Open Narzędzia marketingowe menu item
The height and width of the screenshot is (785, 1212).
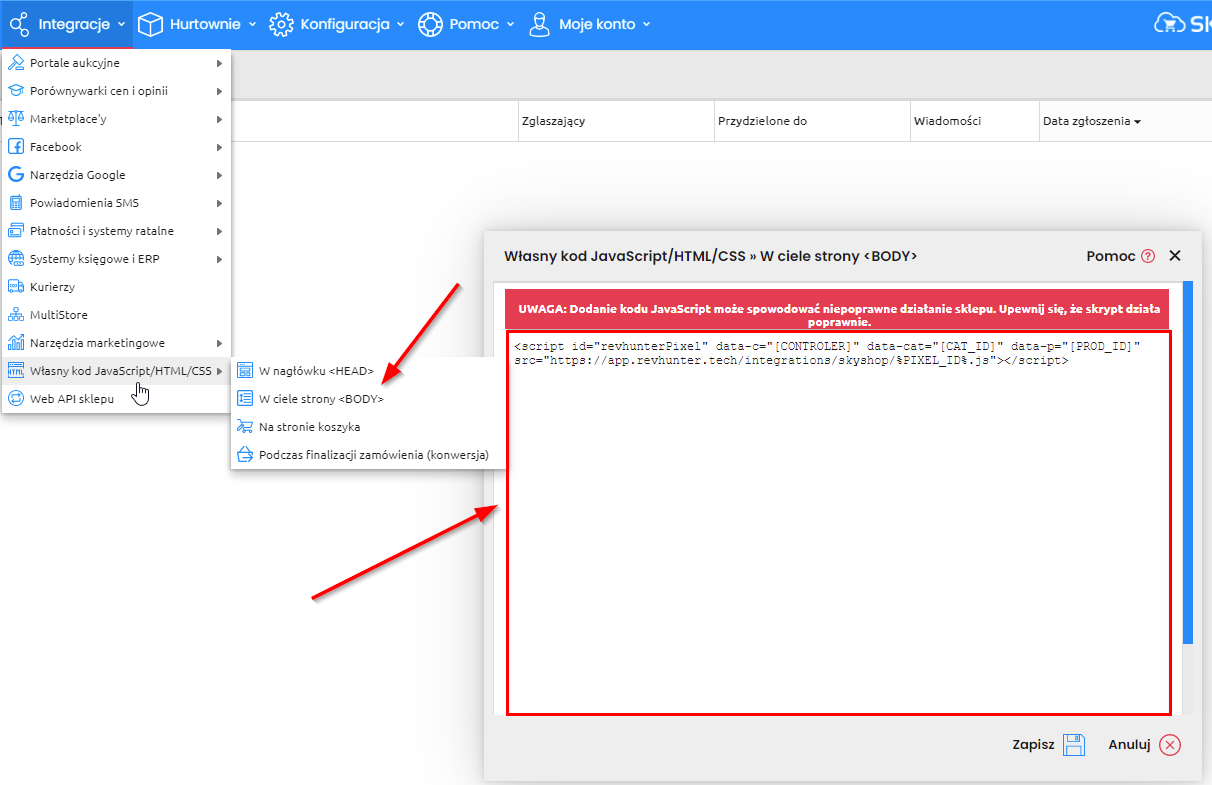click(116, 343)
